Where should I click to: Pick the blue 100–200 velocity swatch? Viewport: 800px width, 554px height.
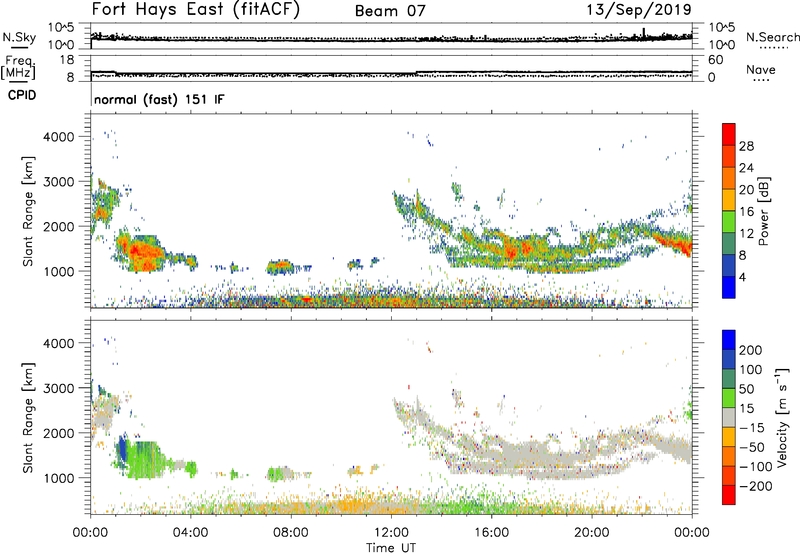click(x=729, y=359)
